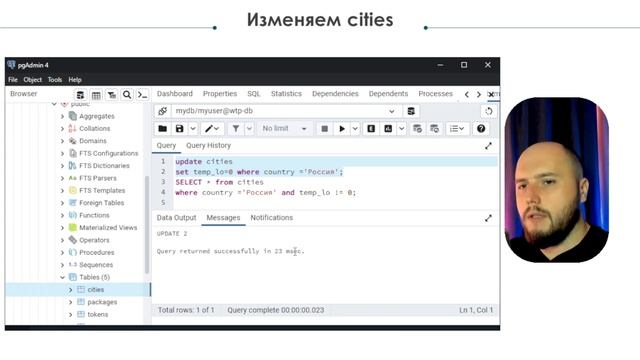Click the View Data table icon in Browser

click(96, 95)
